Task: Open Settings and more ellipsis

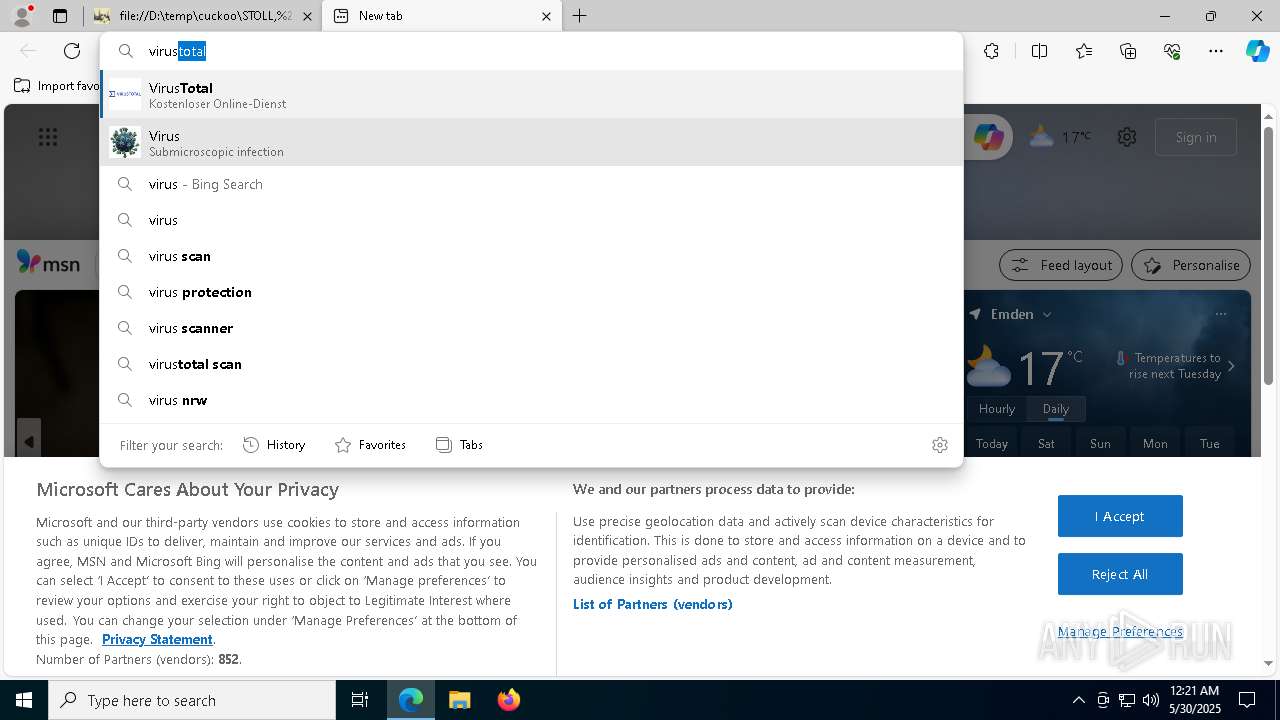Action: tap(1216, 51)
